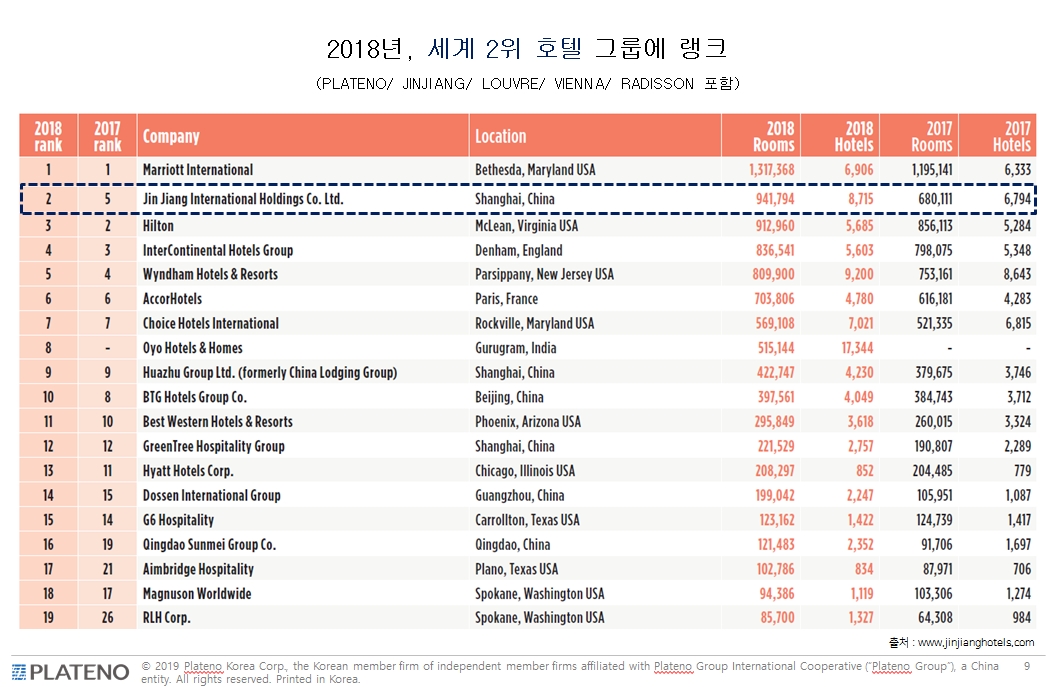Select GreenTree Hospitality Group cell
The width and height of the screenshot is (1051, 687).
(213, 446)
